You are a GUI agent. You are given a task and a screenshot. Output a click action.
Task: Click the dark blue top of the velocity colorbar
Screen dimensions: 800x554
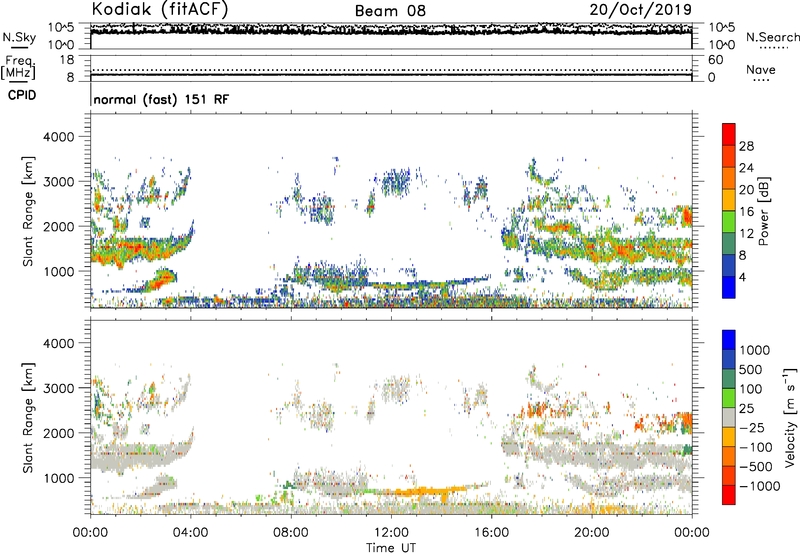[729, 340]
